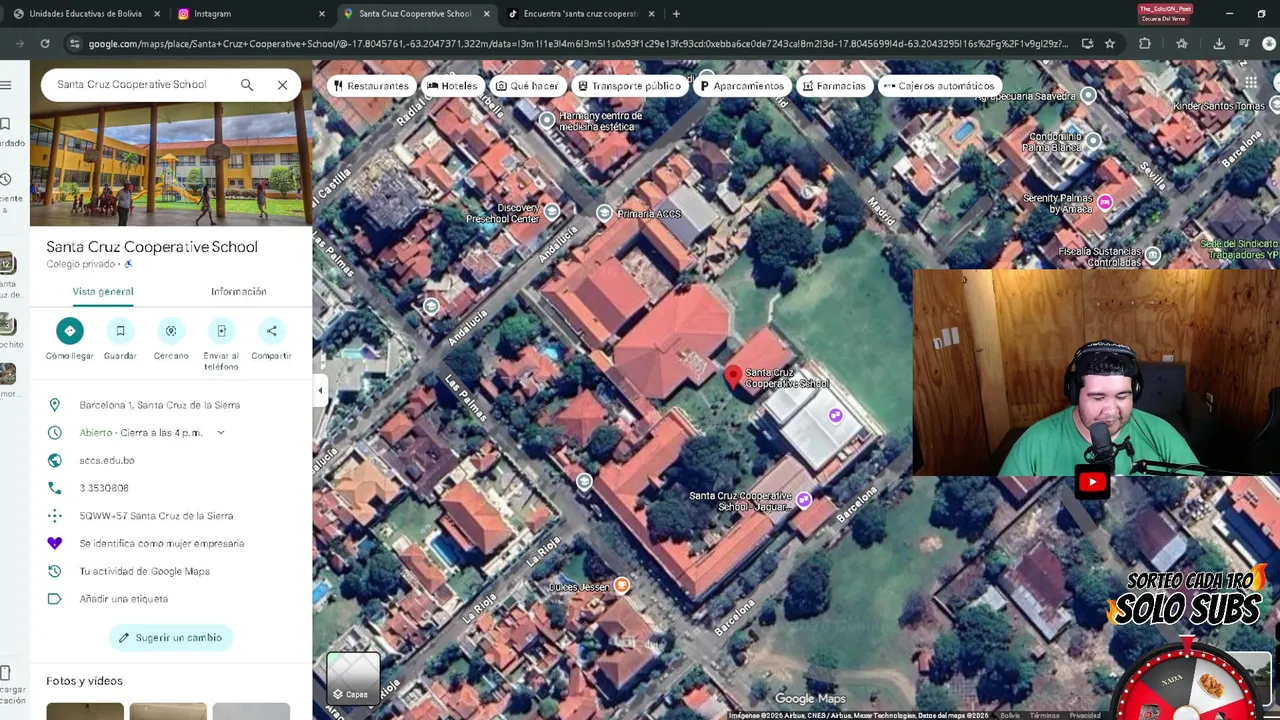Open a new browser tab
1280x720 pixels.
pyautogui.click(x=676, y=14)
